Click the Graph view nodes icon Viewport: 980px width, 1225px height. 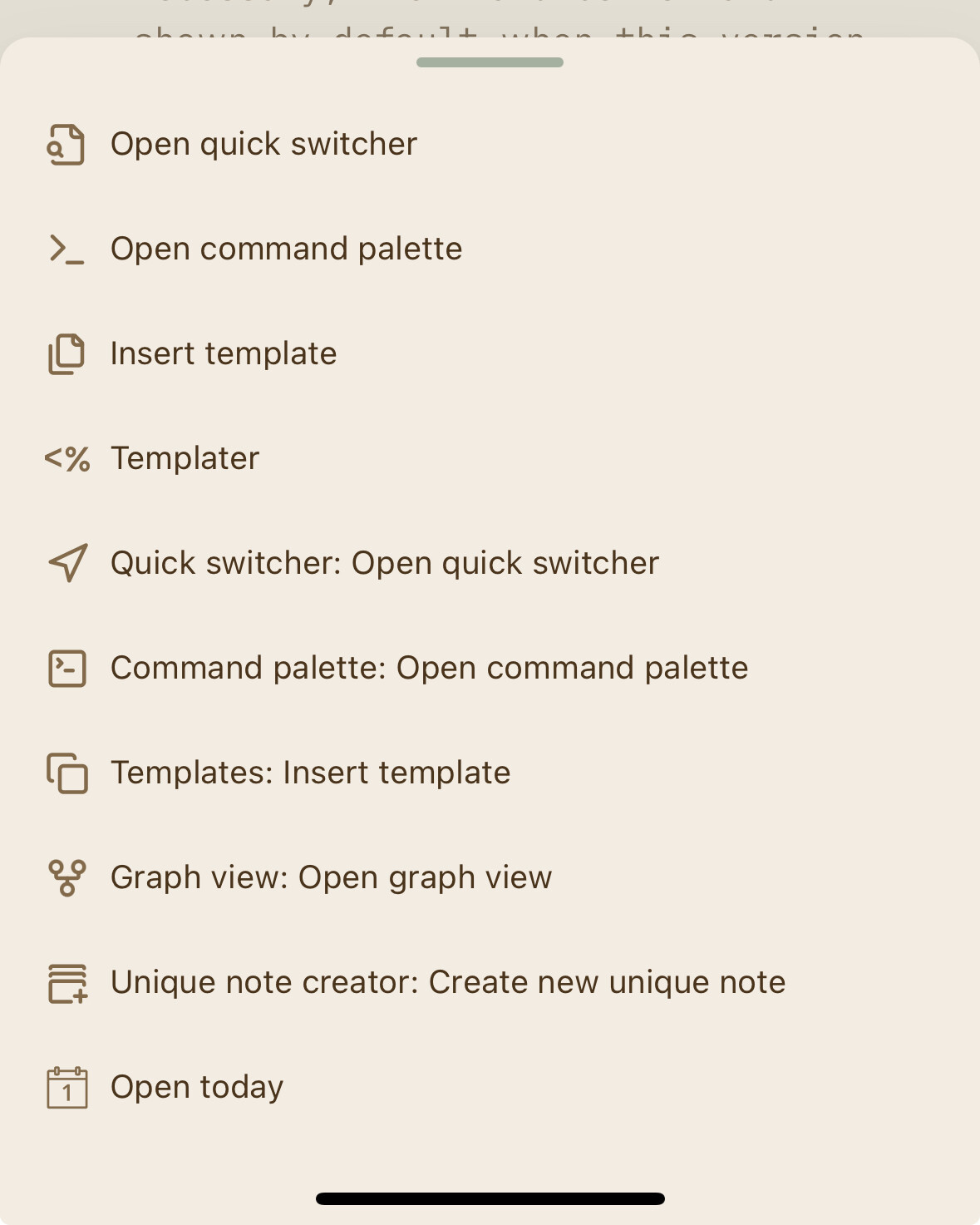point(66,878)
